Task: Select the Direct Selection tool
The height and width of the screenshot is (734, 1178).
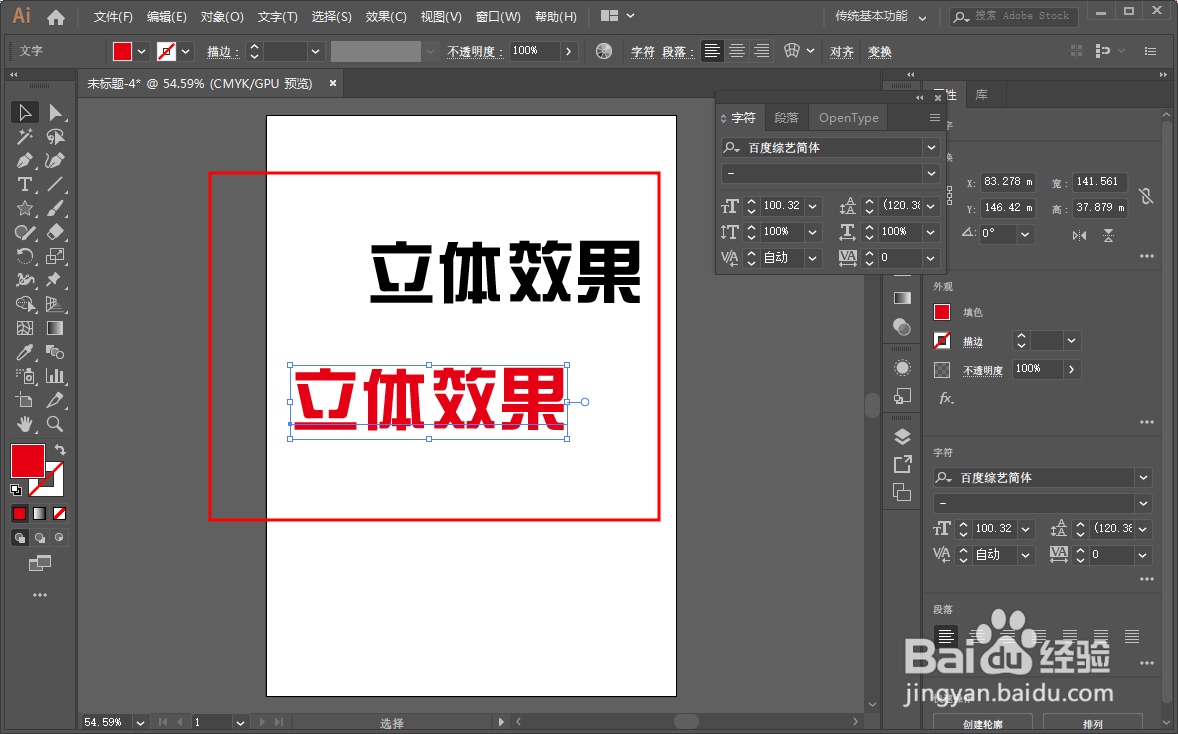Action: [x=55, y=113]
